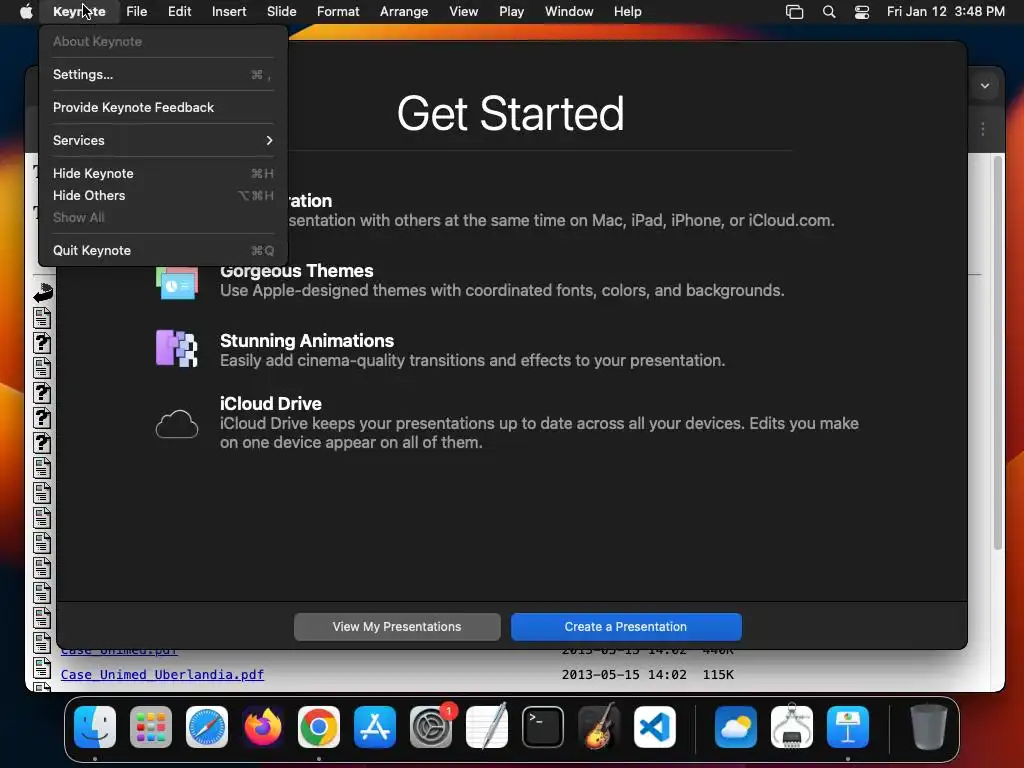Click the Keynote menu title
Viewport: 1024px width, 768px height.
[x=79, y=12]
